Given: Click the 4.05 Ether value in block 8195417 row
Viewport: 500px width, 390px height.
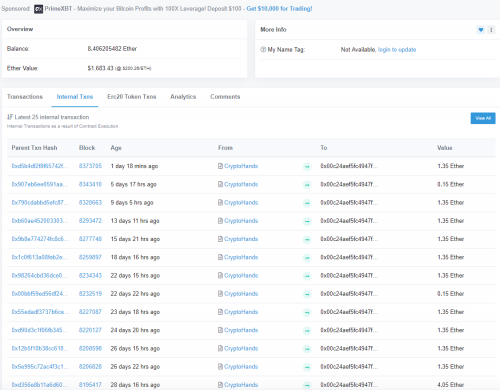Looking at the screenshot, I should coord(451,385).
